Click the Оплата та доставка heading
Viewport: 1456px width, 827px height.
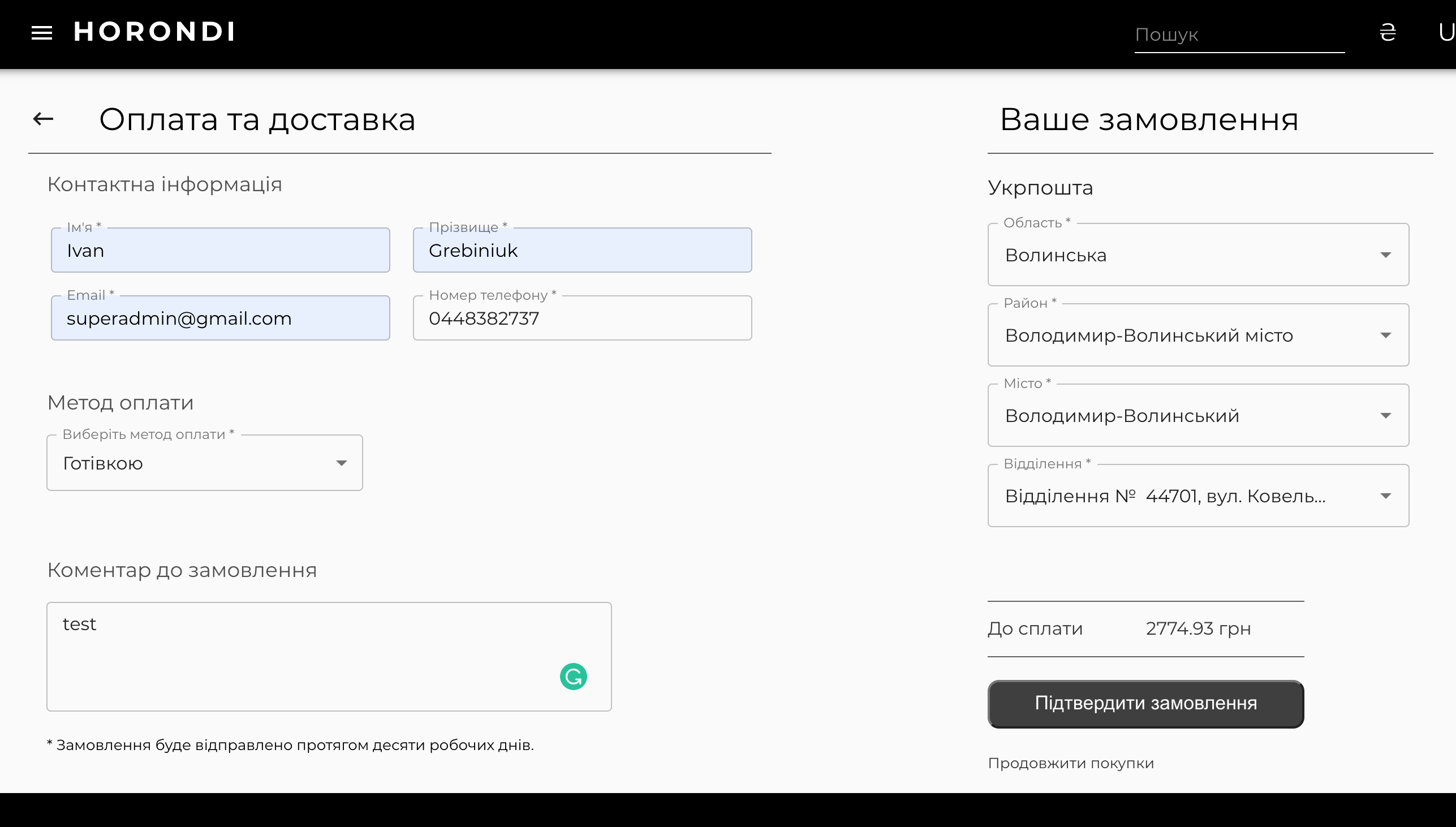click(x=257, y=119)
